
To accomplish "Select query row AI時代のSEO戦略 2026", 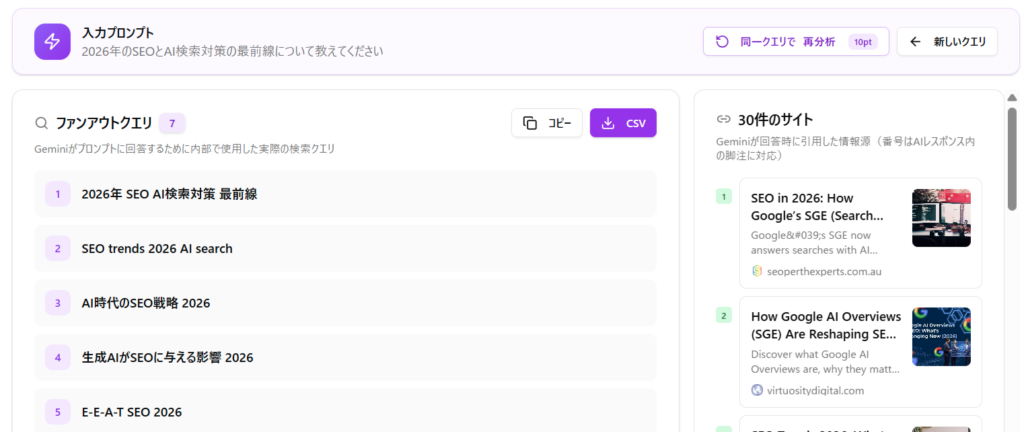I will pos(345,303).
